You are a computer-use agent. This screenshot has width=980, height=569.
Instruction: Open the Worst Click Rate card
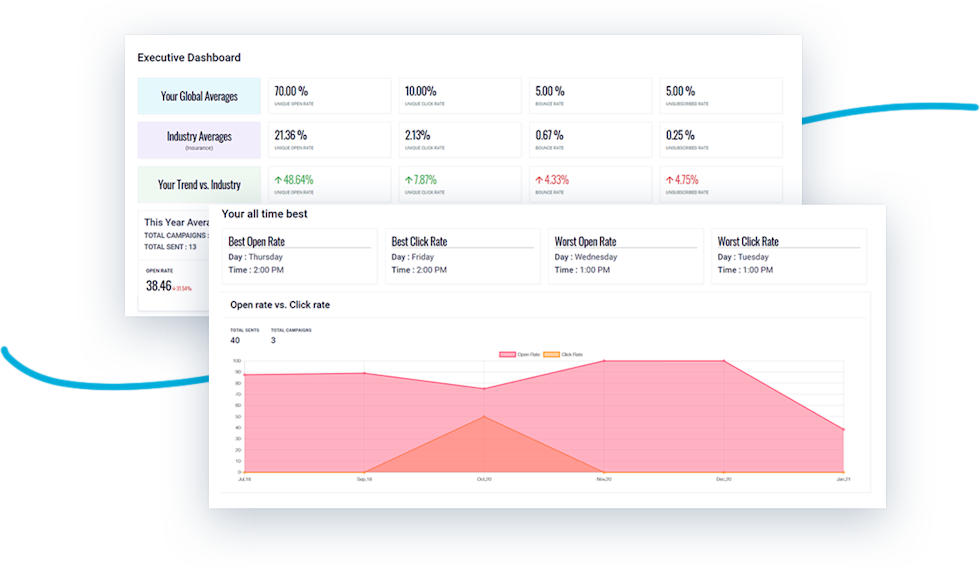click(x=789, y=256)
